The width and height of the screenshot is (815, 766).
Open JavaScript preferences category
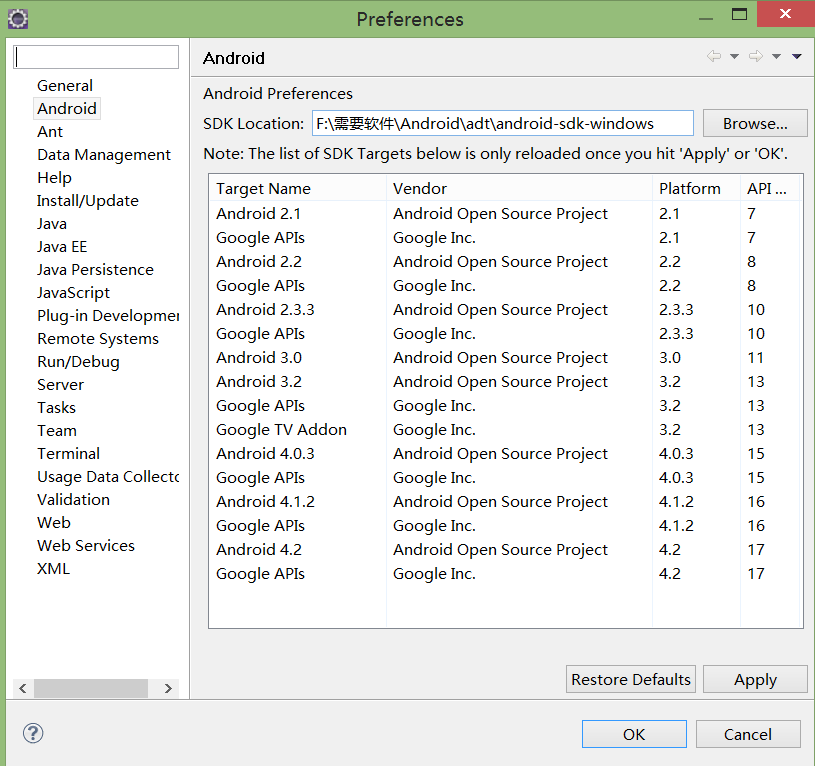(x=73, y=293)
